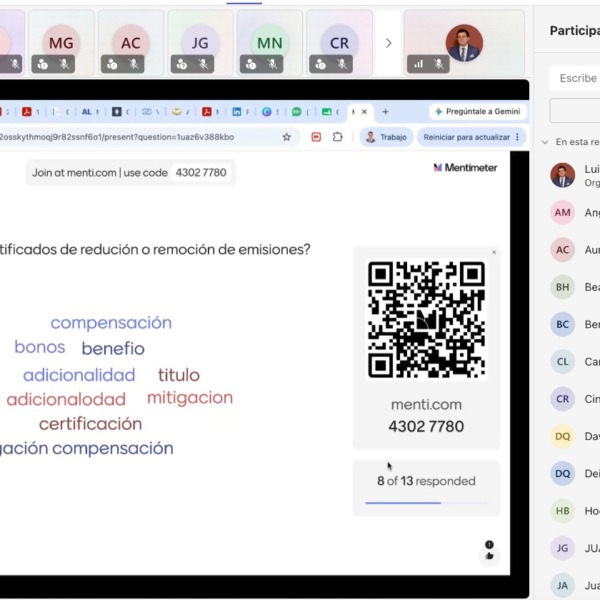The image size is (600, 600).
Task: Click the signal strength icon on the presenter's tile
Action: [418, 64]
